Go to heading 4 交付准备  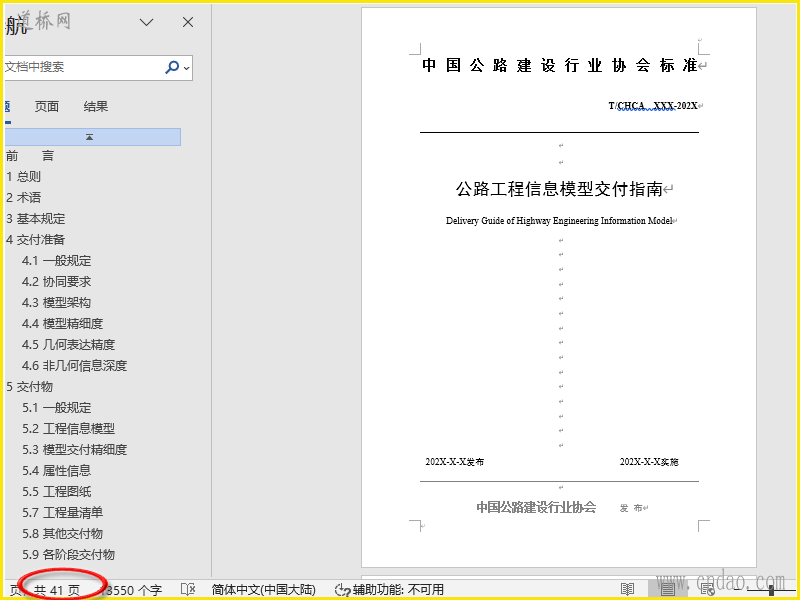coord(36,240)
